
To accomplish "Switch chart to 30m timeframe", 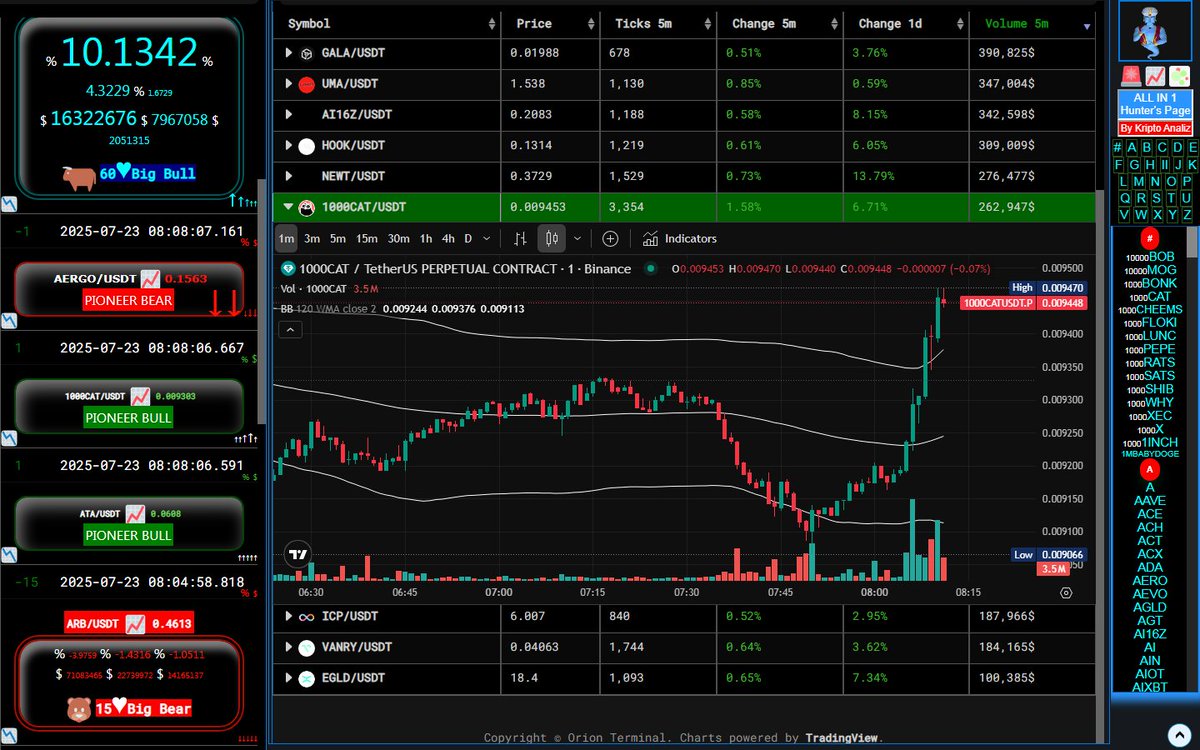I will (x=399, y=239).
